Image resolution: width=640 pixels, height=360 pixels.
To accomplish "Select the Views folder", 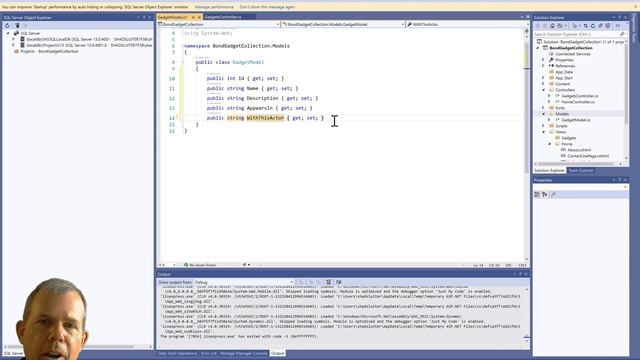I will tap(557, 132).
